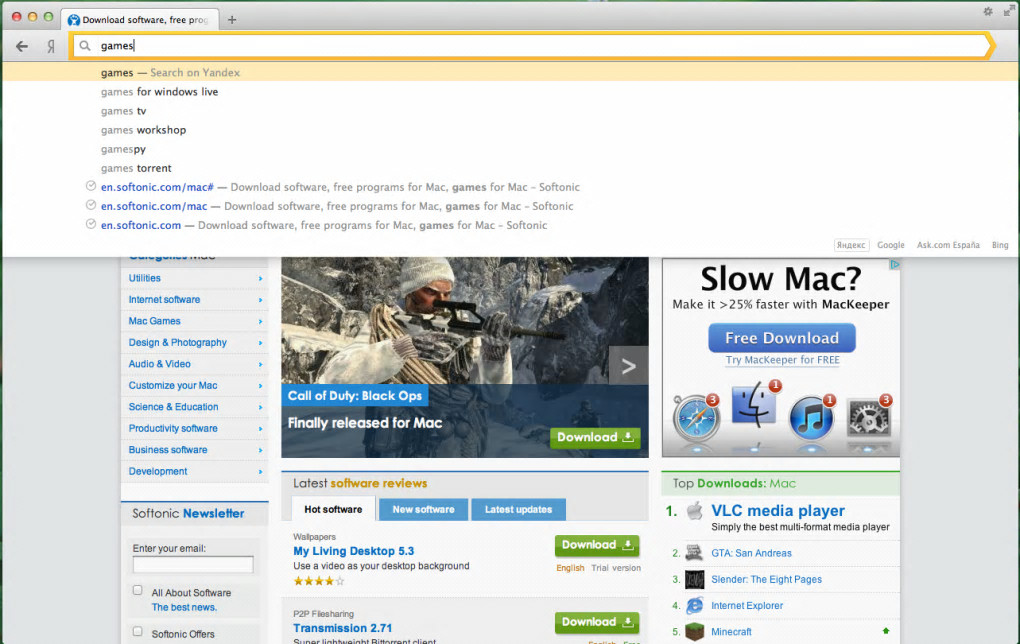Click Download for Transmission 2.71
Viewport: 1020px width, 644px height.
point(597,623)
